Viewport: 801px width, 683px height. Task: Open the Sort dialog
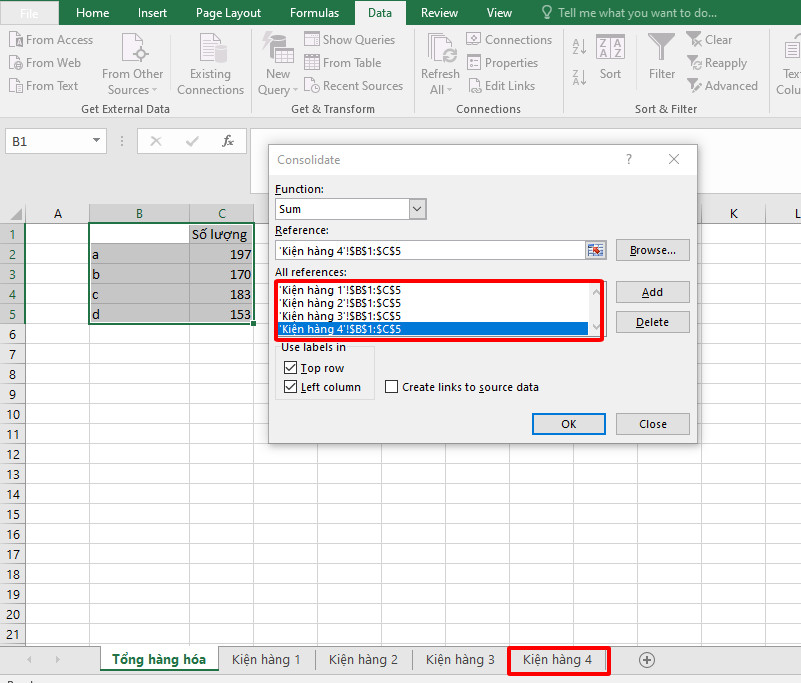[610, 56]
